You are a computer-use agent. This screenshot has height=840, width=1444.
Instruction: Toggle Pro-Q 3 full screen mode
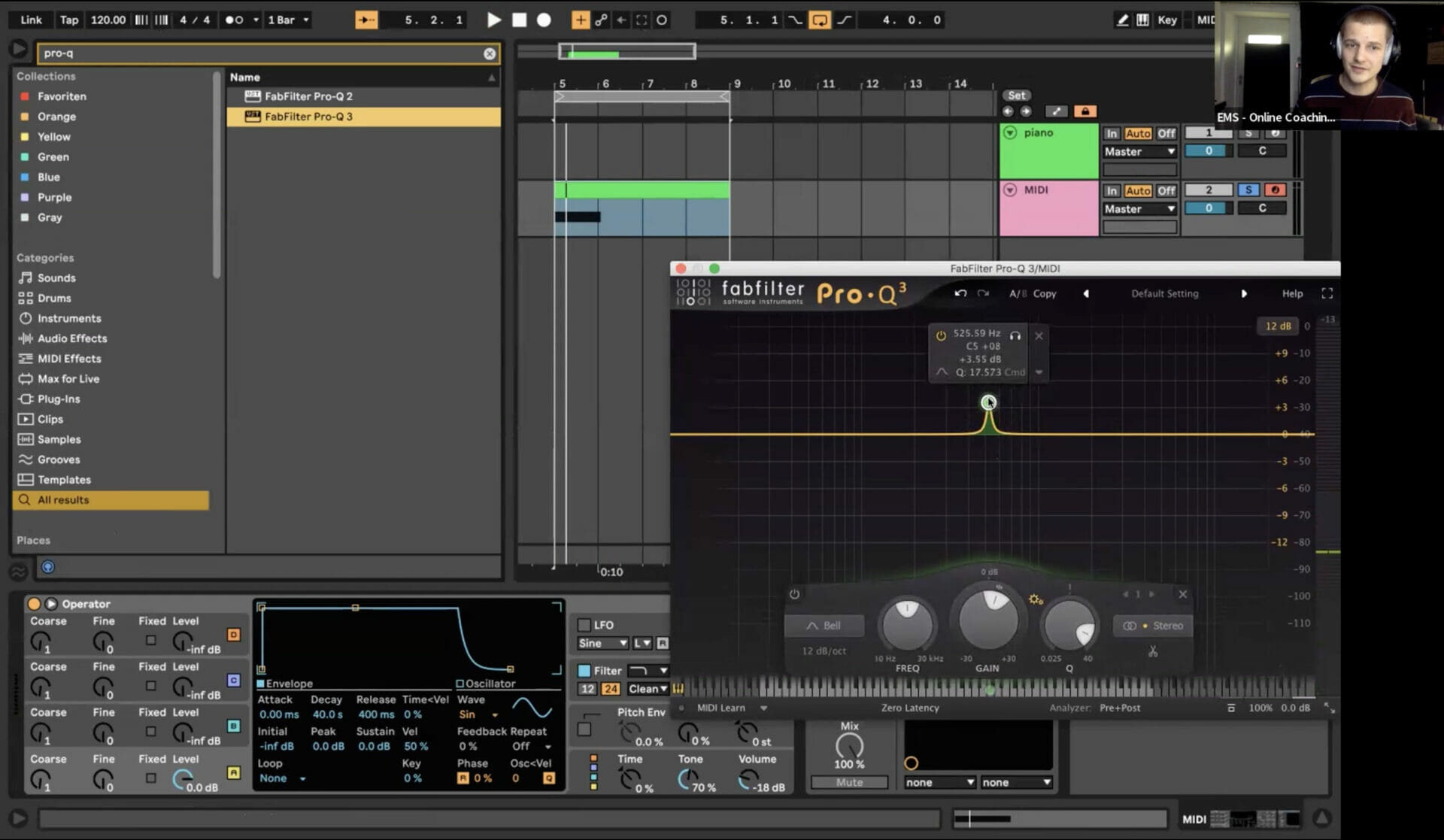click(x=1327, y=294)
